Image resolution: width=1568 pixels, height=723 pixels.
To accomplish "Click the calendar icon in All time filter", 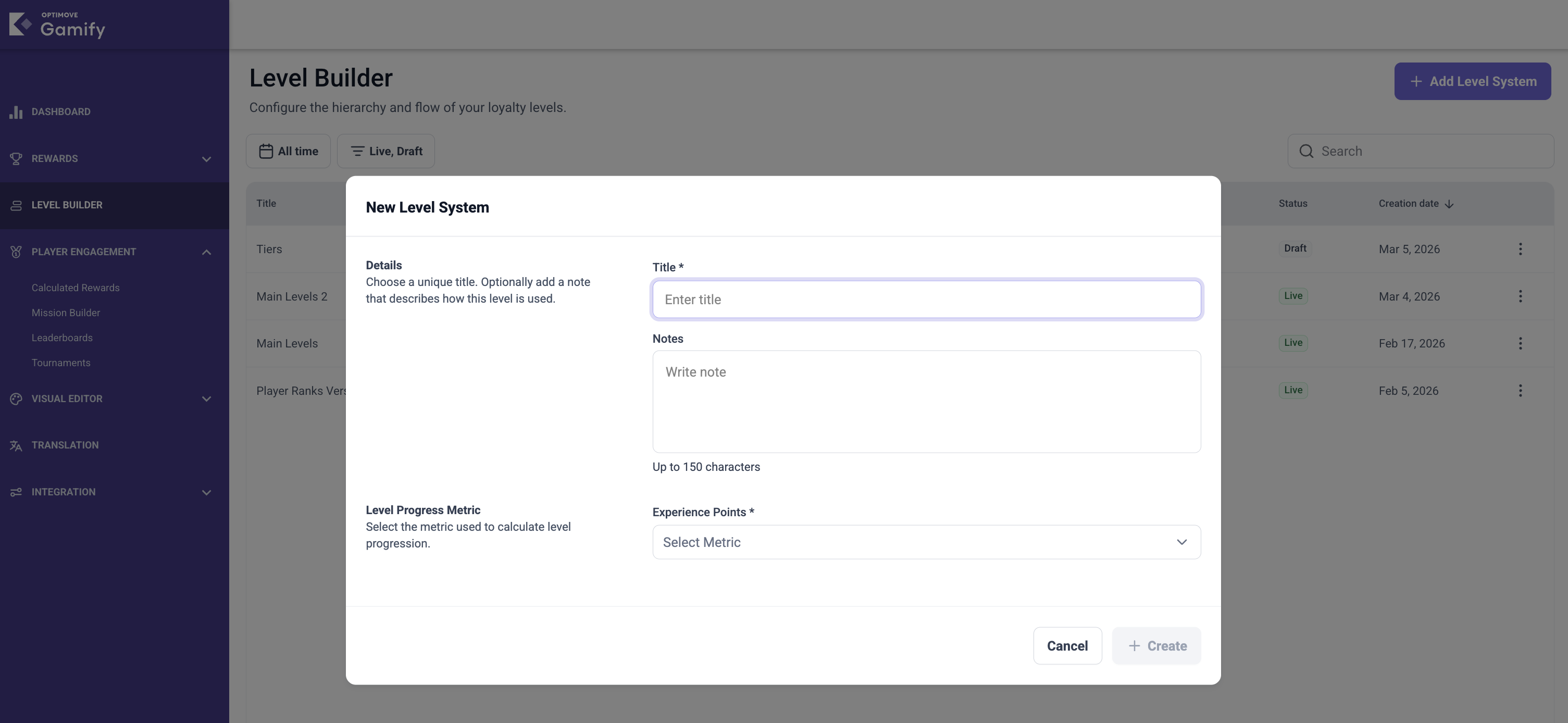I will (x=266, y=151).
